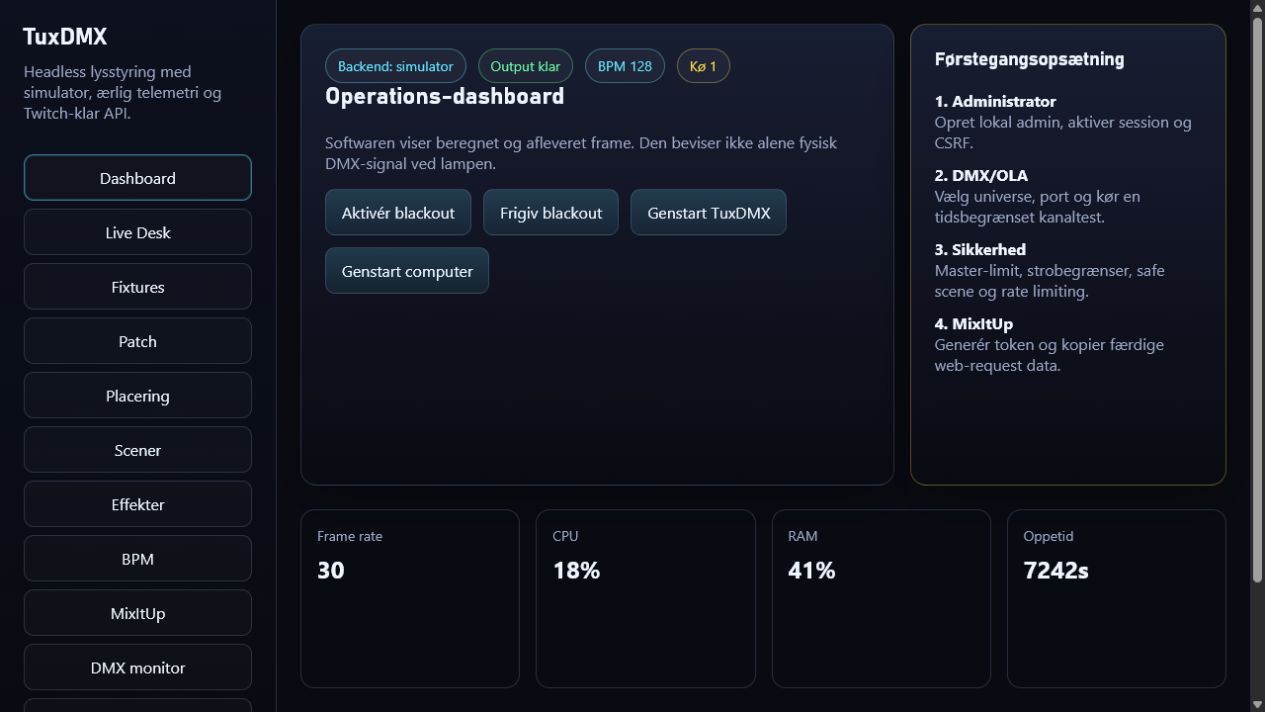
Task: Click the 2. DMX/OLA setup step
Action: (1067, 196)
